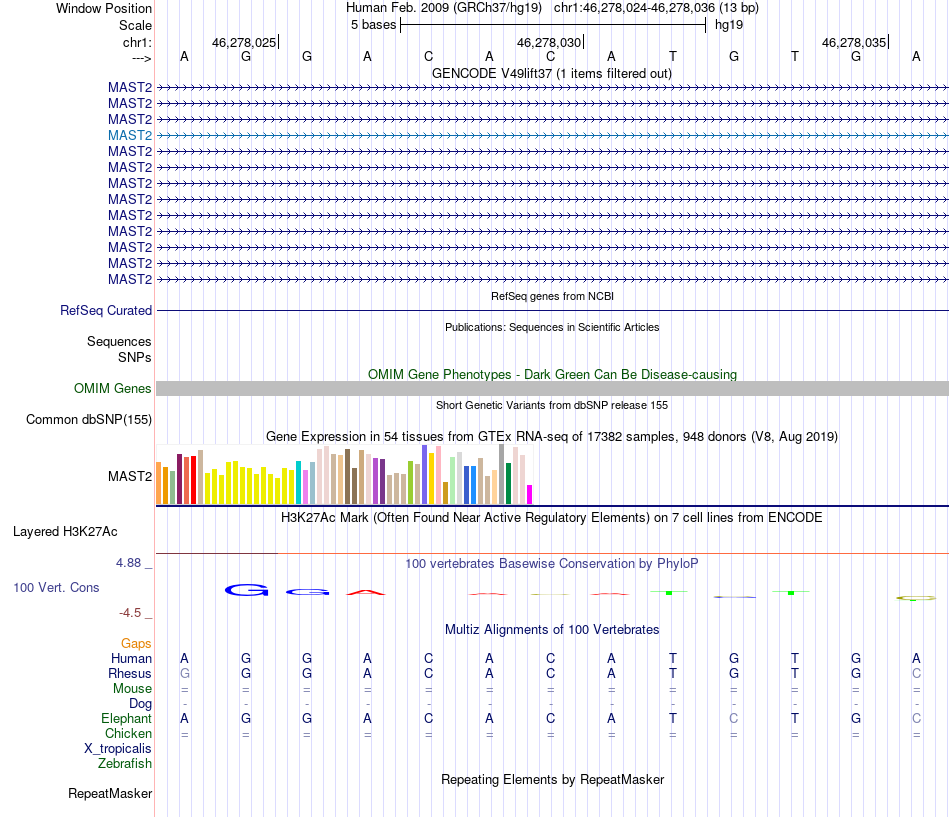
Task: Click the 'chr1:' ruler label
Action: click(137, 42)
